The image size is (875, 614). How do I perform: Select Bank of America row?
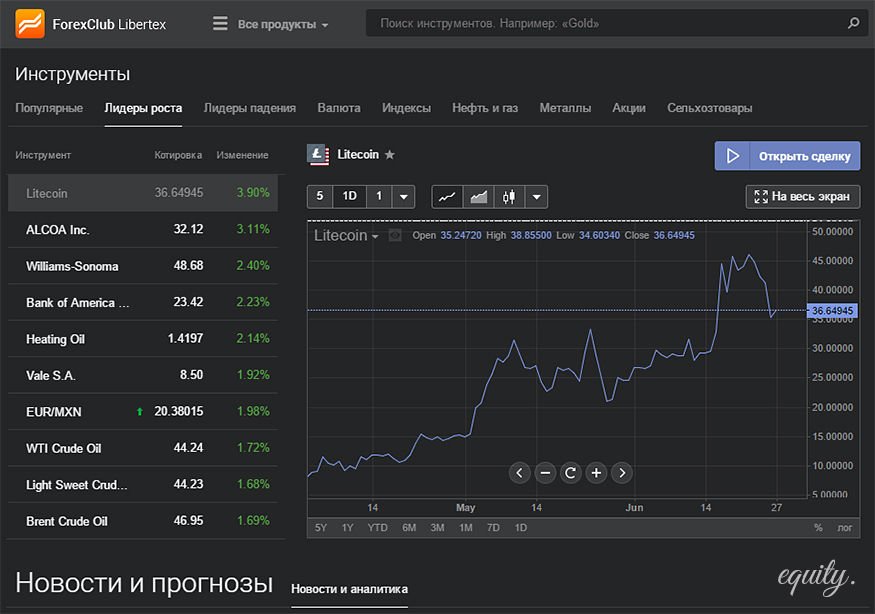143,303
